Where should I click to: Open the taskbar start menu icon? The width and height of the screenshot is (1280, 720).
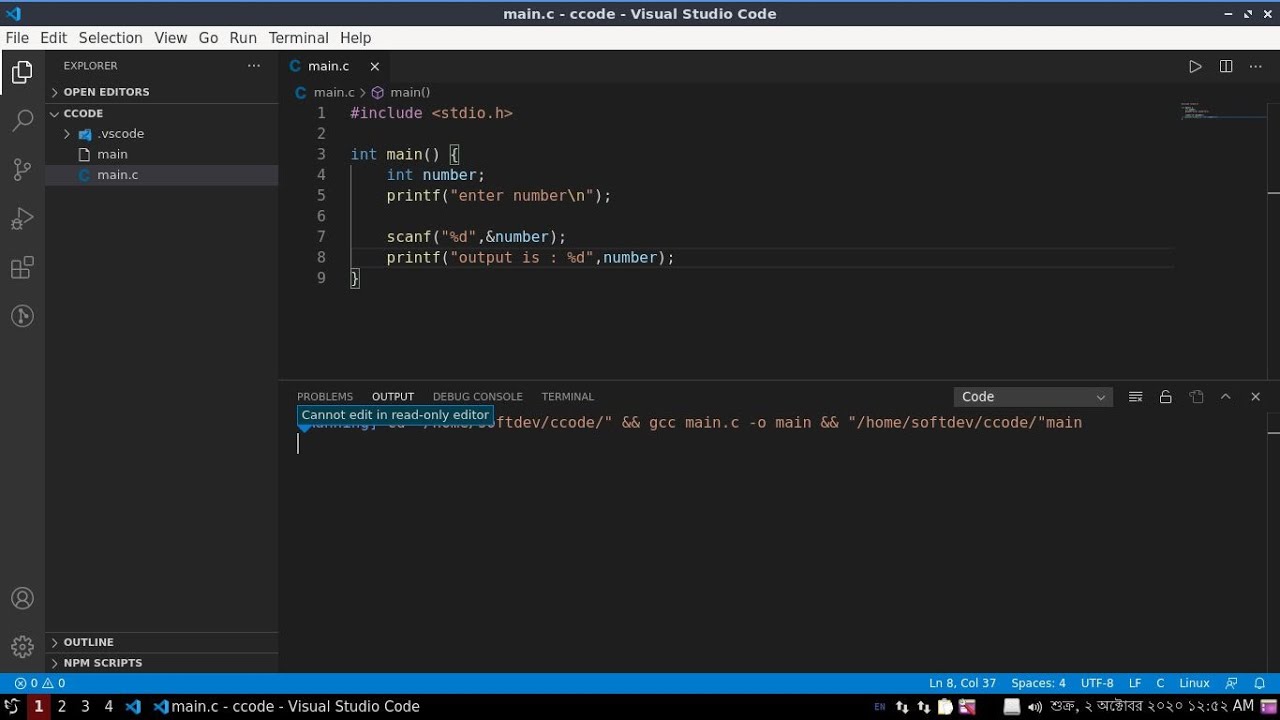pos(12,706)
